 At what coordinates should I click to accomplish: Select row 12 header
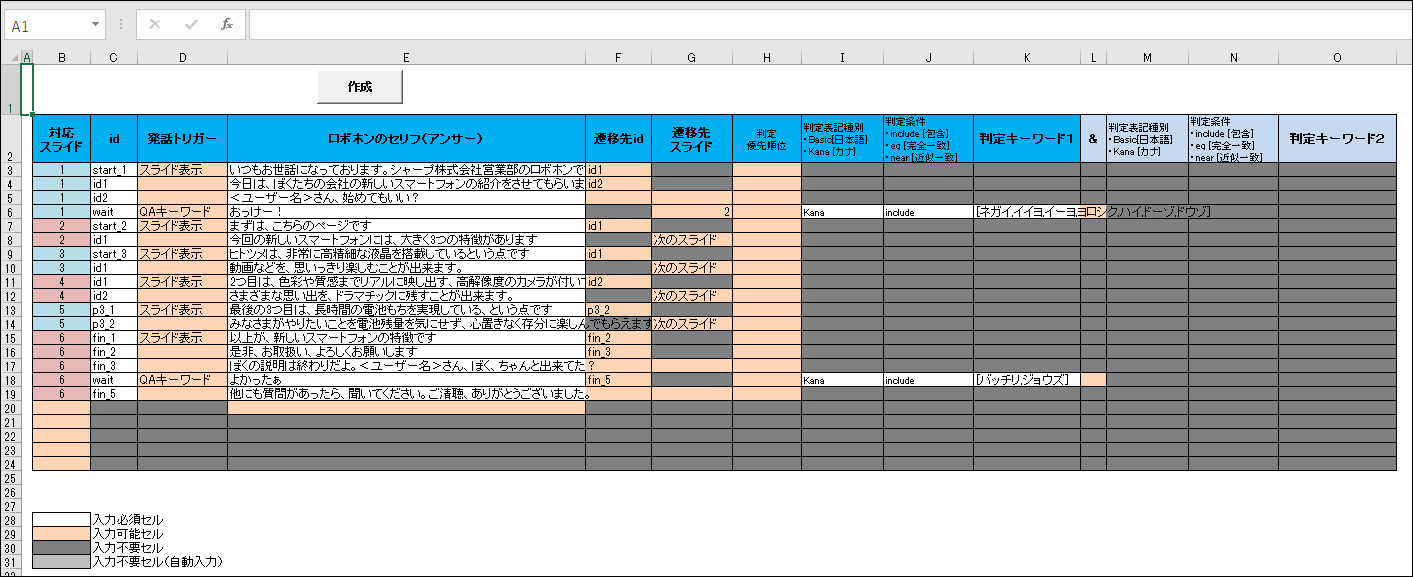(10, 296)
